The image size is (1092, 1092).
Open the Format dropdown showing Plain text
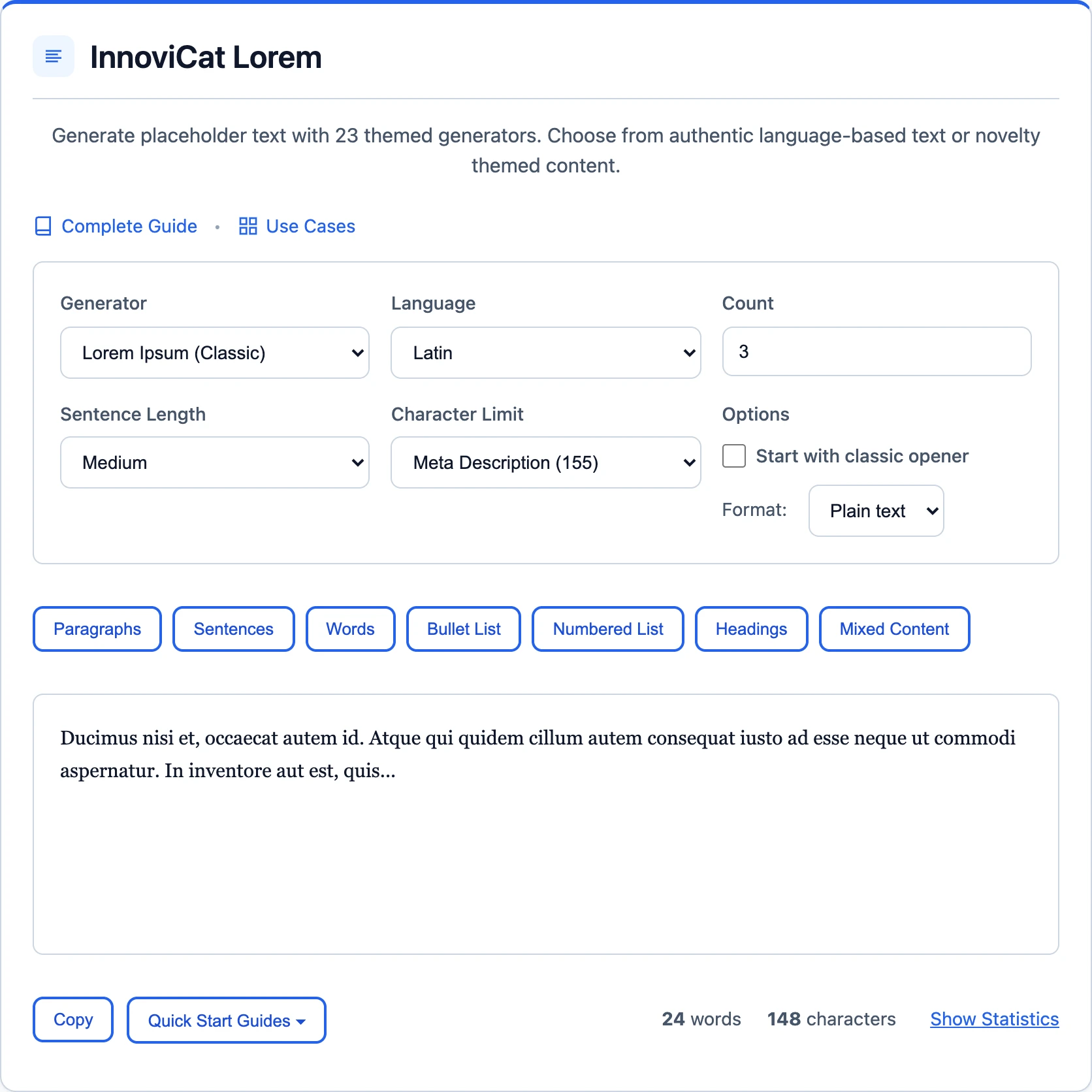[x=876, y=511]
